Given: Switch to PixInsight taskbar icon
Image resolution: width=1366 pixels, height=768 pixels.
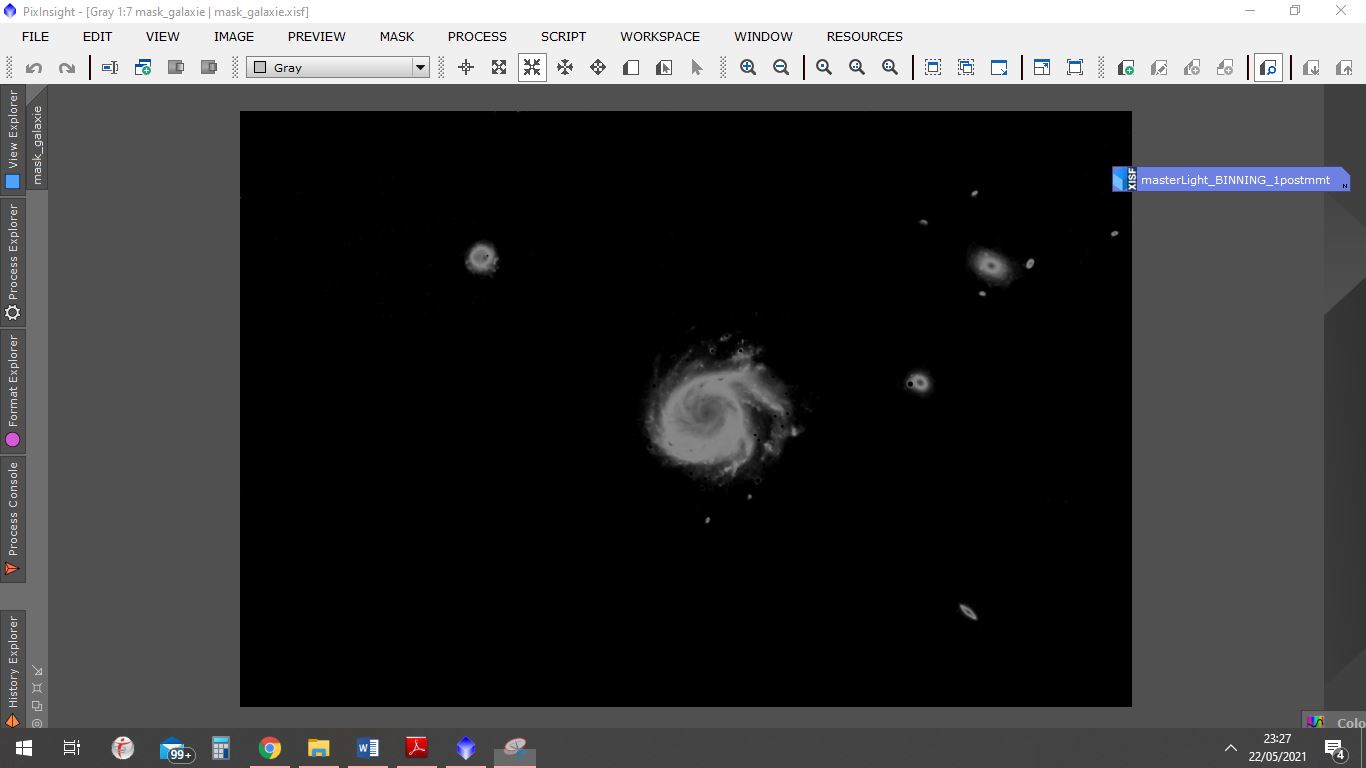Looking at the screenshot, I should (466, 748).
